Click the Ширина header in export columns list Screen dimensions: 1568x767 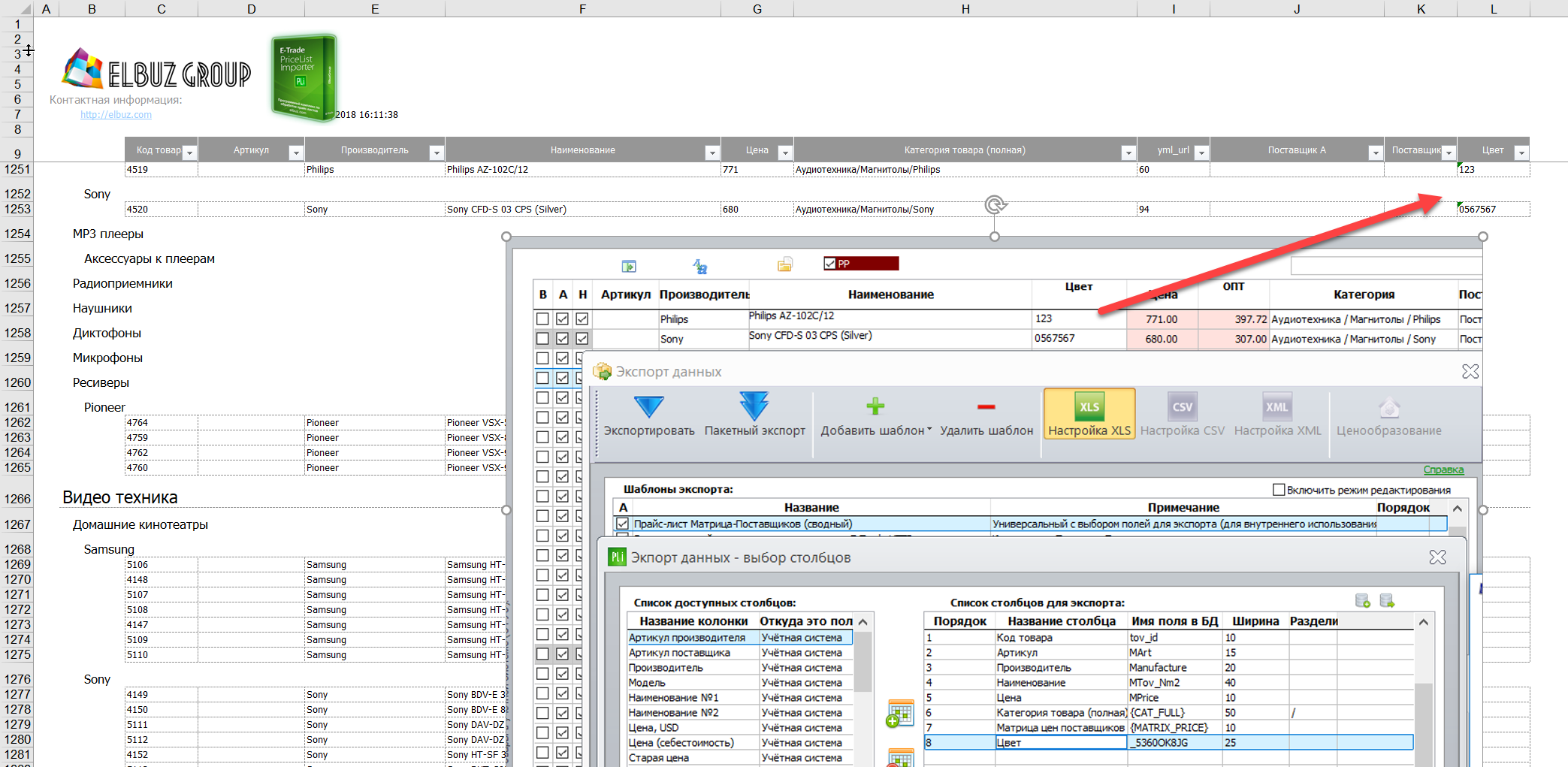pyautogui.click(x=1255, y=621)
